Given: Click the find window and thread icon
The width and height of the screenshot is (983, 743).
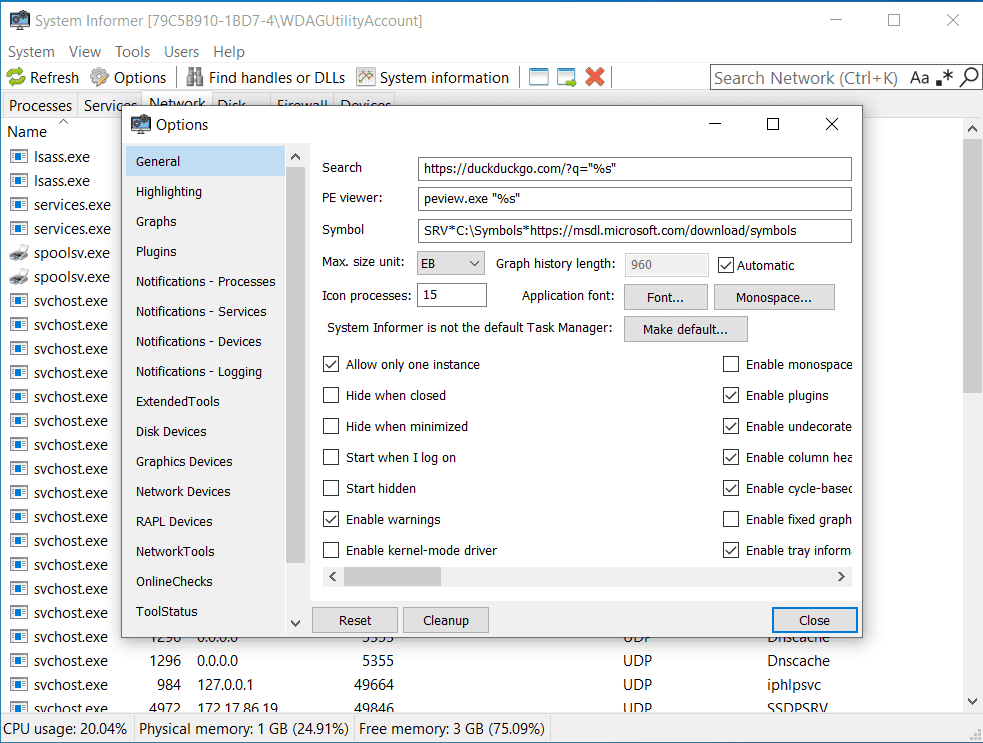Looking at the screenshot, I should point(566,77).
